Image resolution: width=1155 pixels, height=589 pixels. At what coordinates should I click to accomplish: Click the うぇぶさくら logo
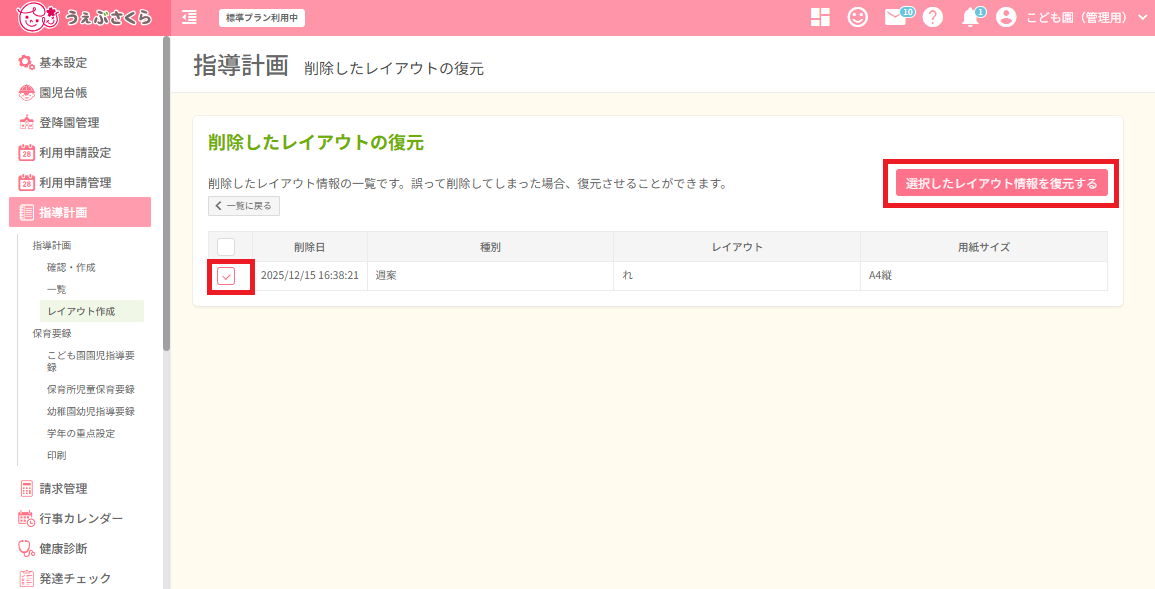click(84, 18)
